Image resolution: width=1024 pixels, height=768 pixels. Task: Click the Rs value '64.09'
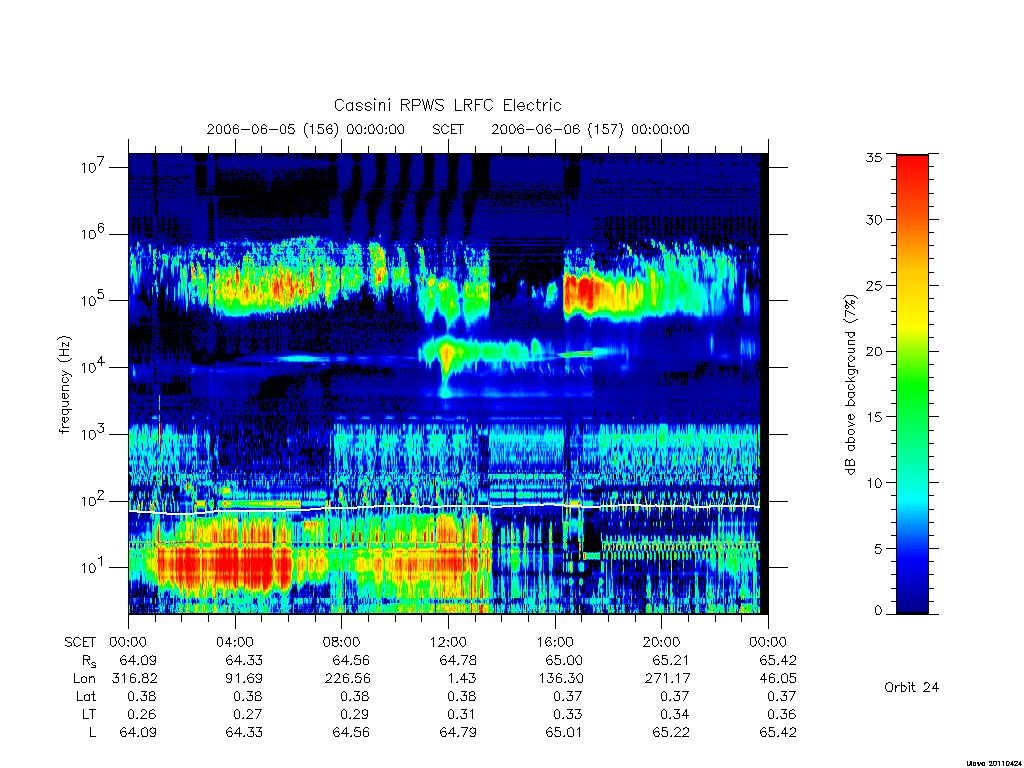138,660
